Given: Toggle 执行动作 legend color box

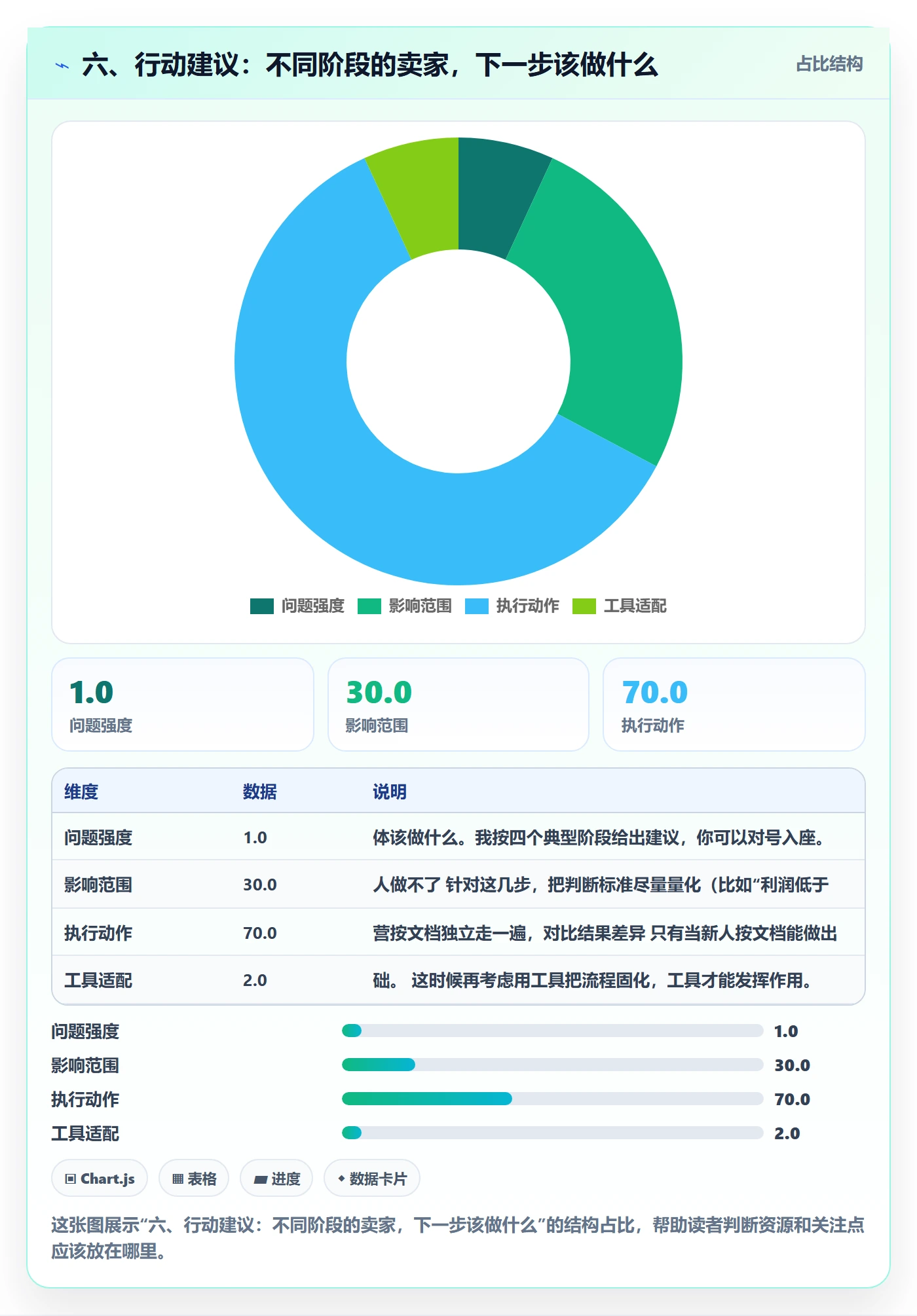Looking at the screenshot, I should coord(477,606).
